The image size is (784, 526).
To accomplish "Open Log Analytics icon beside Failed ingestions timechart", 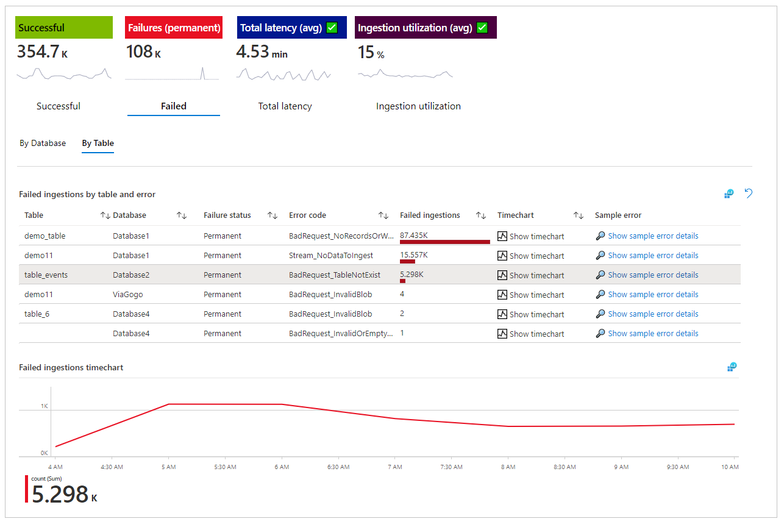I will [x=732, y=367].
